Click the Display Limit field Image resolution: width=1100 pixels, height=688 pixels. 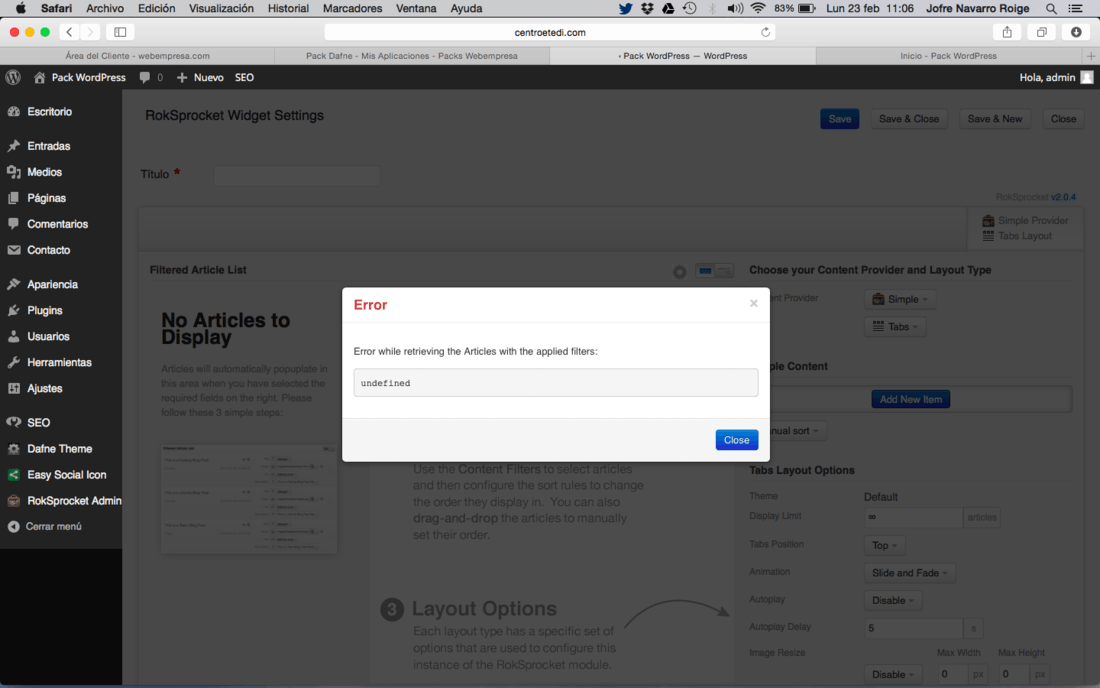(x=913, y=517)
